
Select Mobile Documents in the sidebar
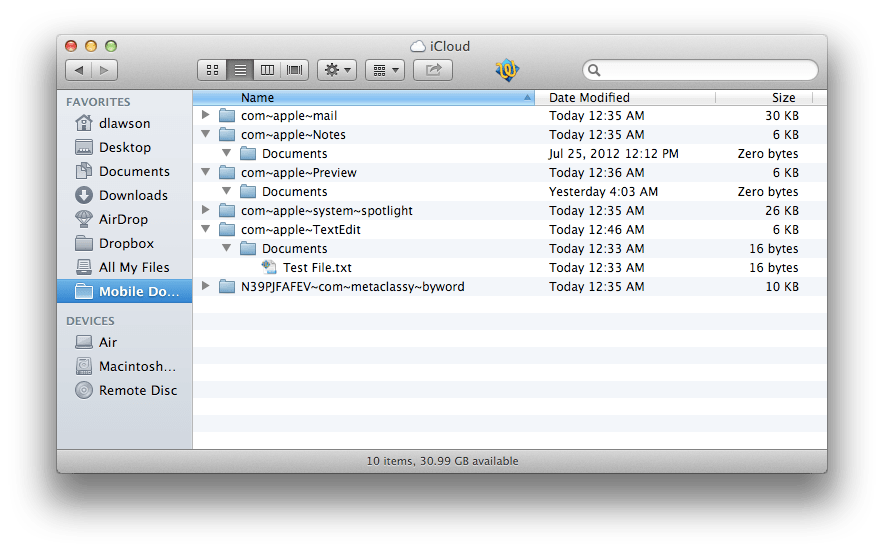[125, 292]
